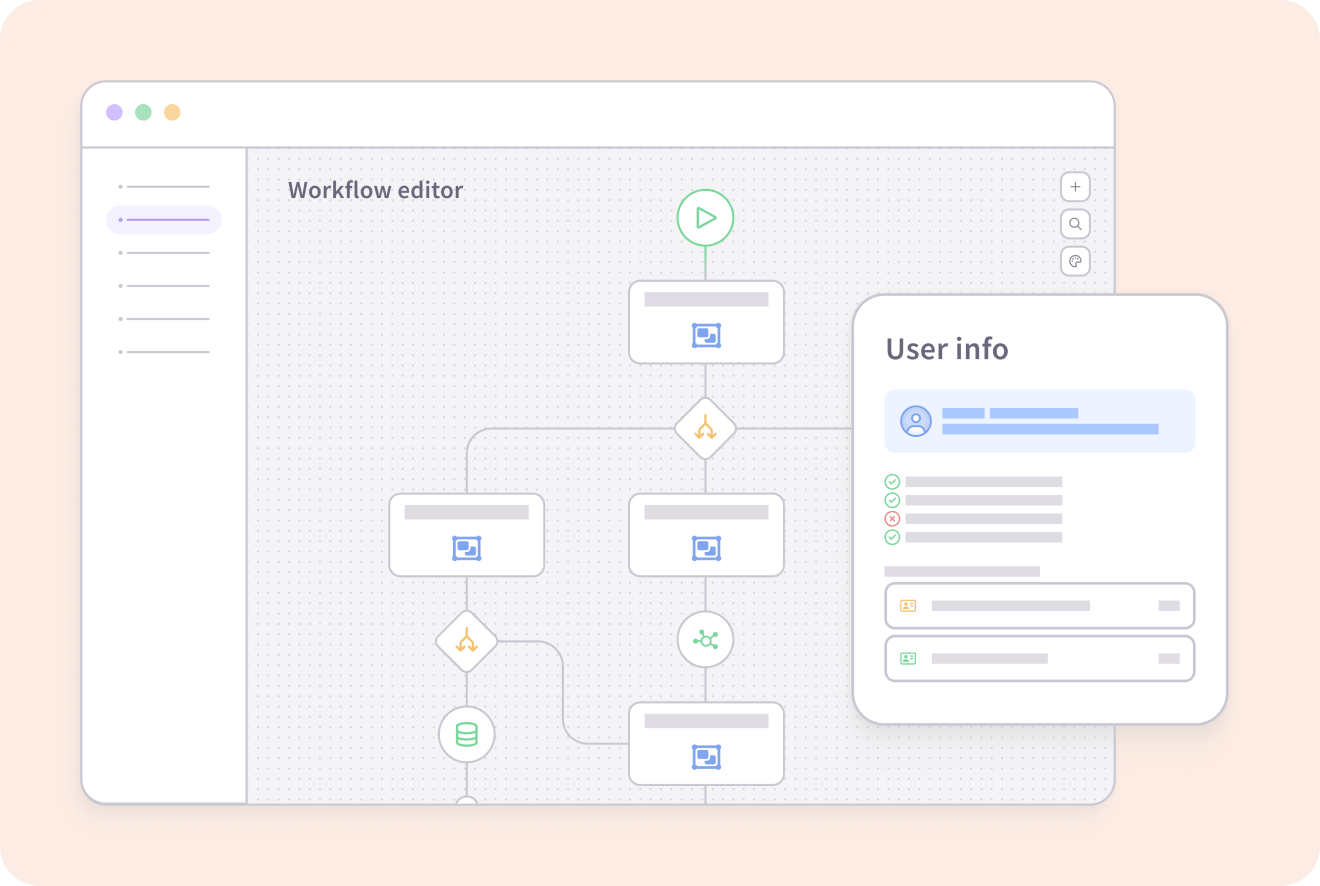Select the database node below the branch diamond
The height and width of the screenshot is (886, 1320).
(466, 734)
